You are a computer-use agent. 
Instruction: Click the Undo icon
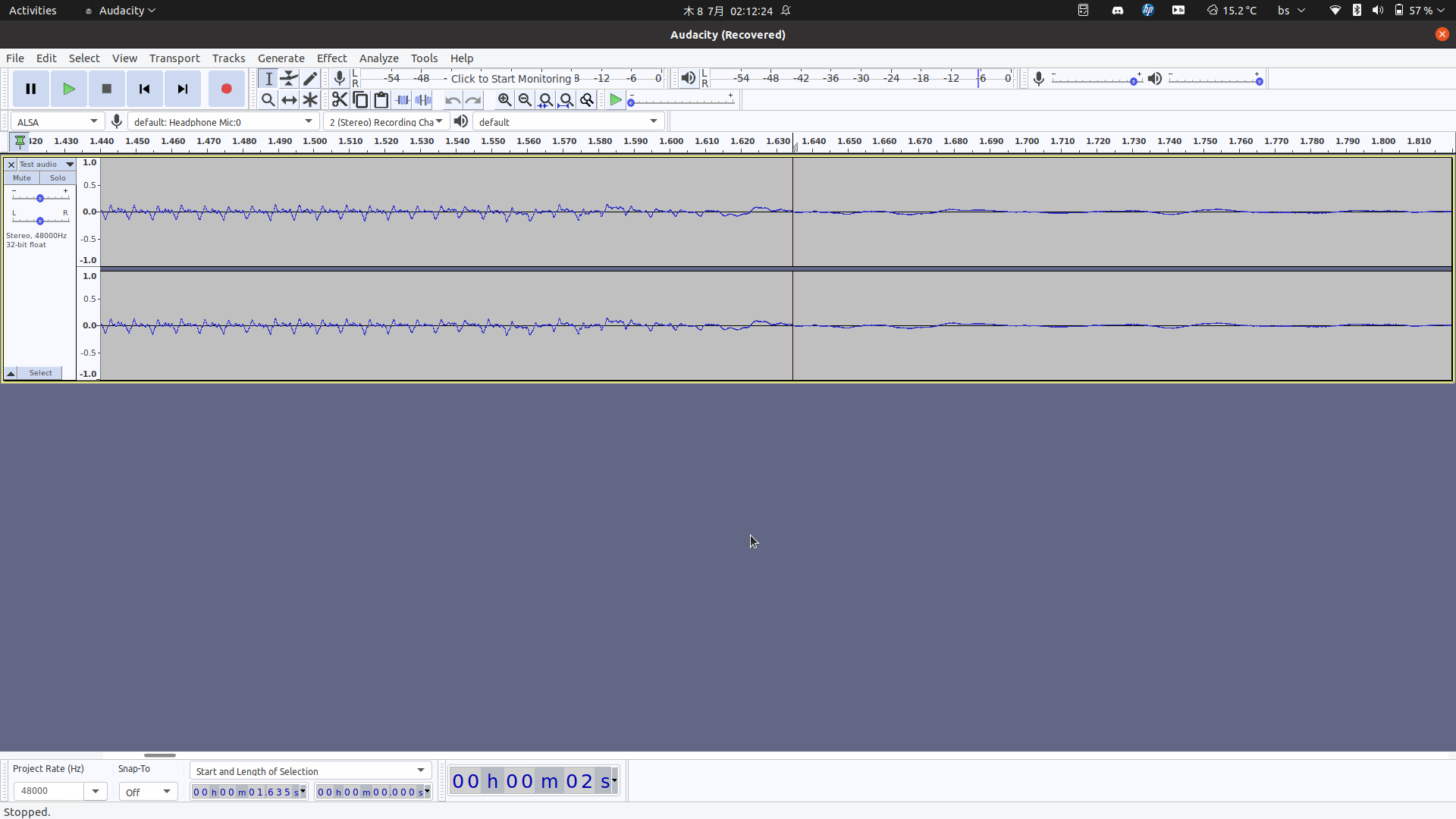453,99
